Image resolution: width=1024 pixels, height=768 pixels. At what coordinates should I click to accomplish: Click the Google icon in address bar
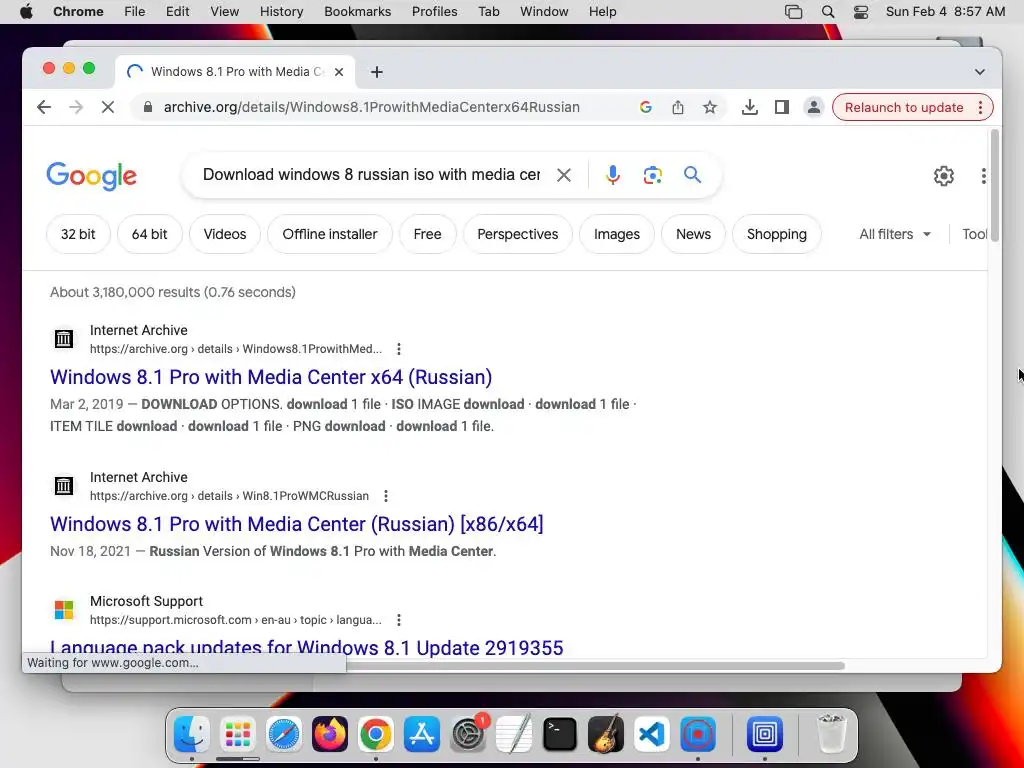[645, 107]
